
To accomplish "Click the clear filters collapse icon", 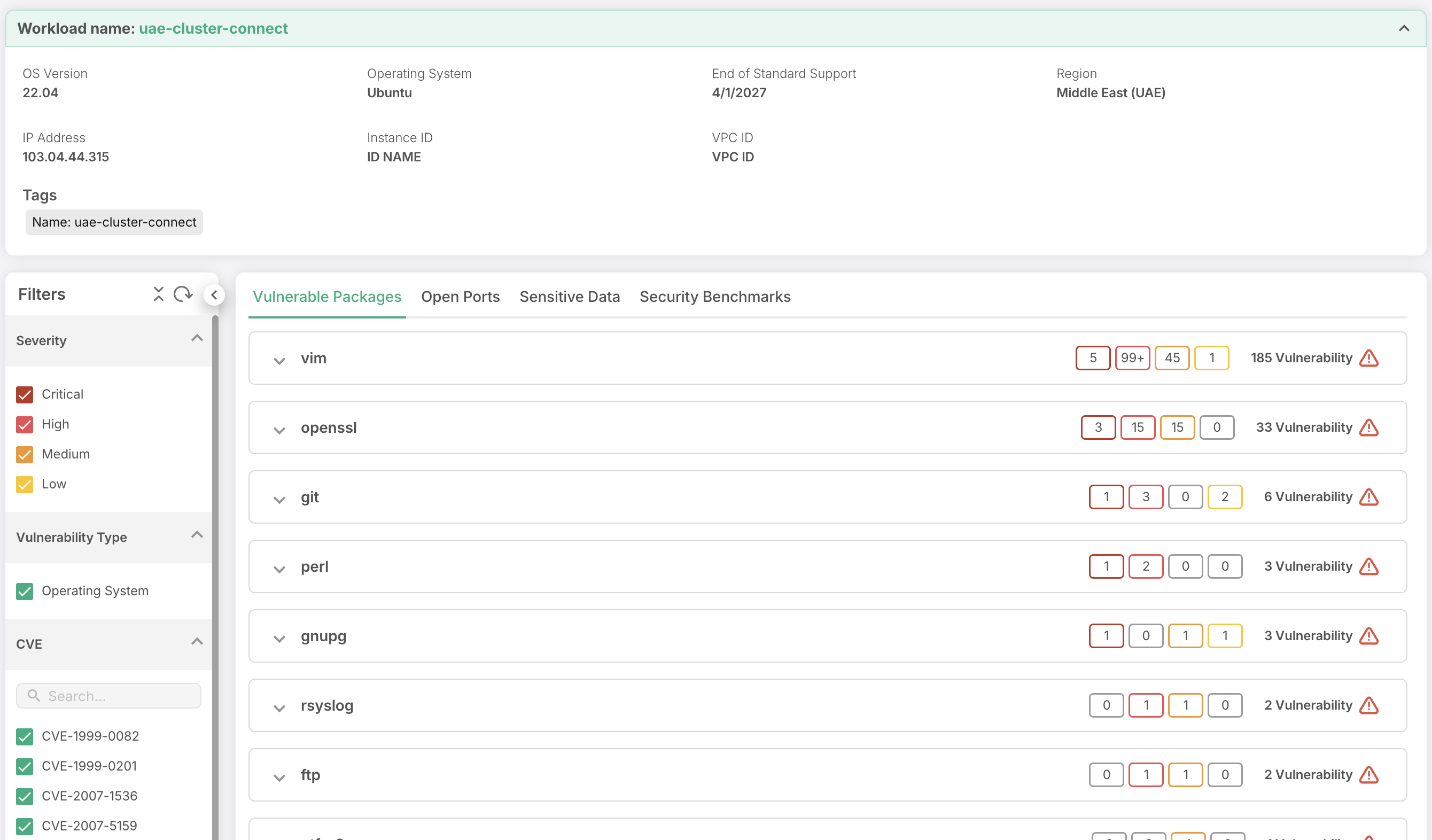I will [x=159, y=294].
